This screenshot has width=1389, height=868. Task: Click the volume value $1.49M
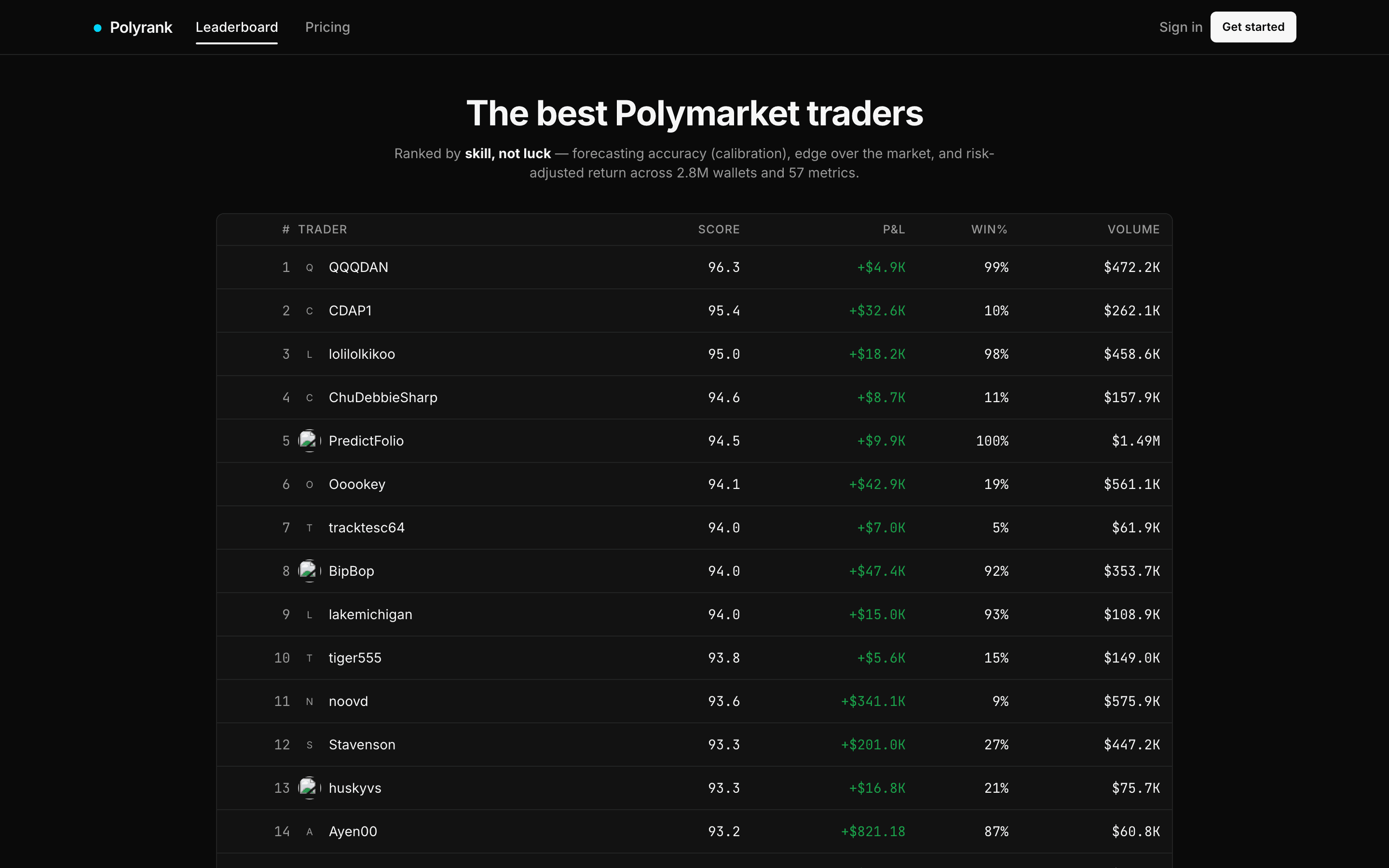[x=1136, y=441]
